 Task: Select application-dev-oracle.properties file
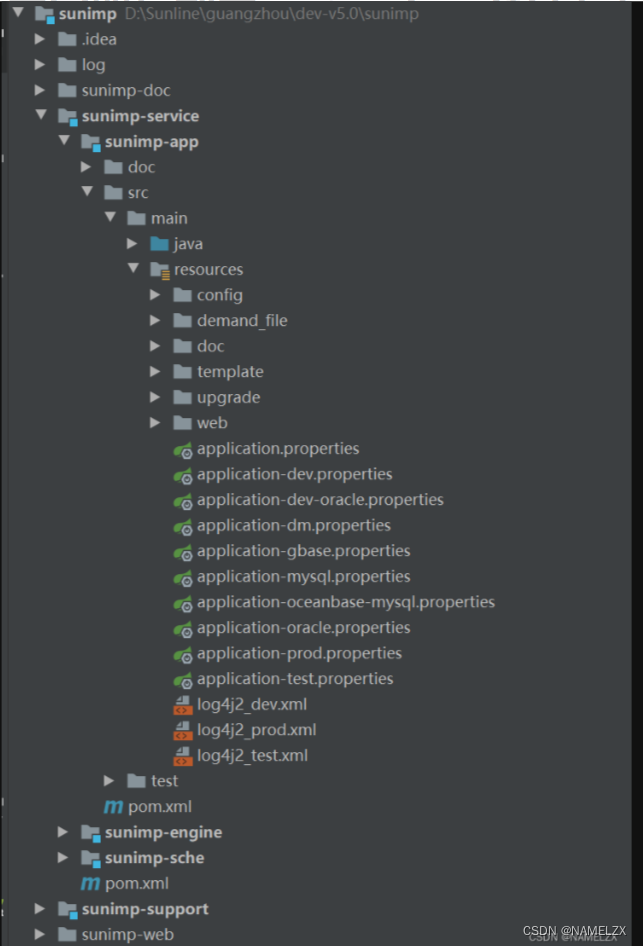(319, 500)
